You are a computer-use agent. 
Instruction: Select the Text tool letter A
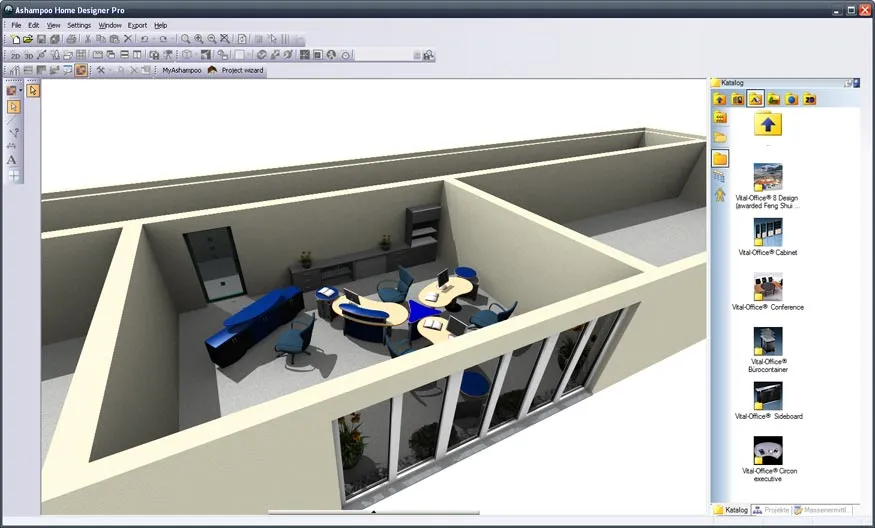11,160
